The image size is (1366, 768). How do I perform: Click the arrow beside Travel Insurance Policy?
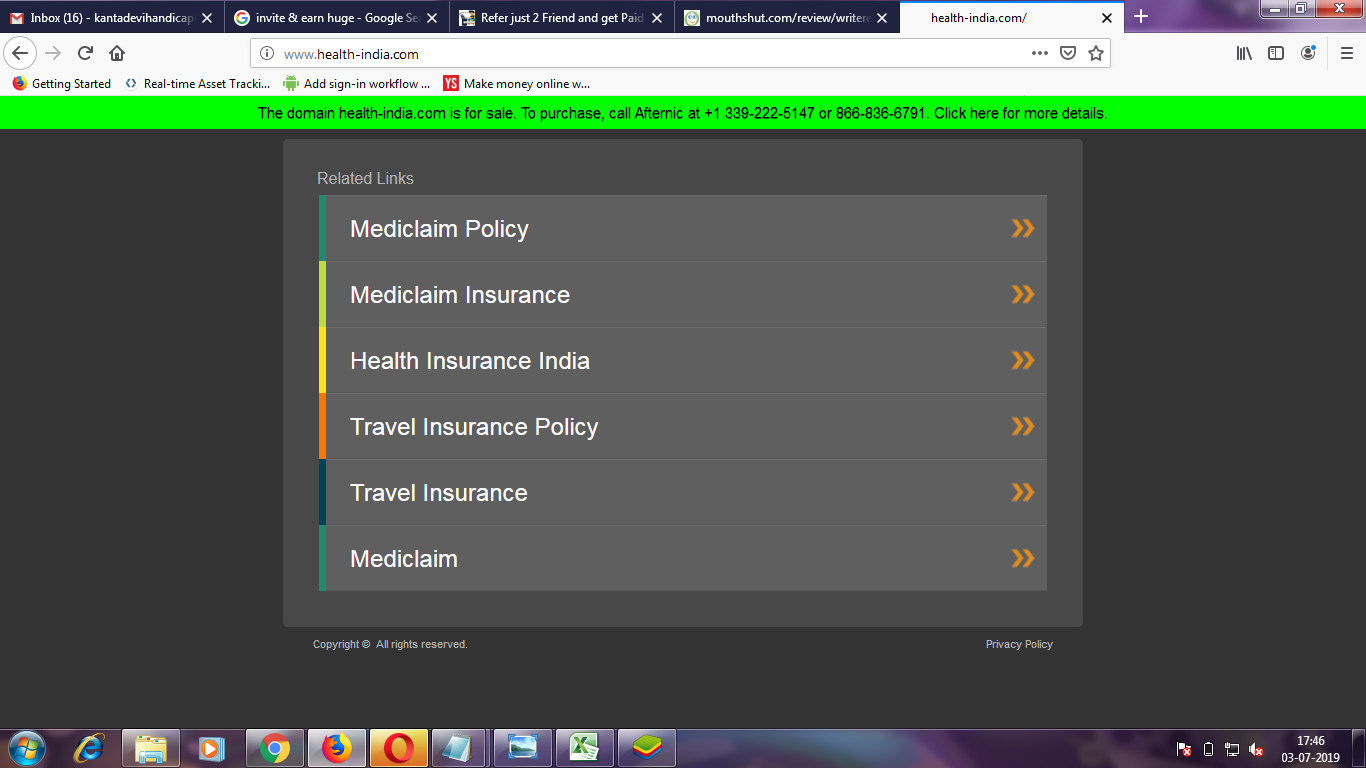(1022, 427)
